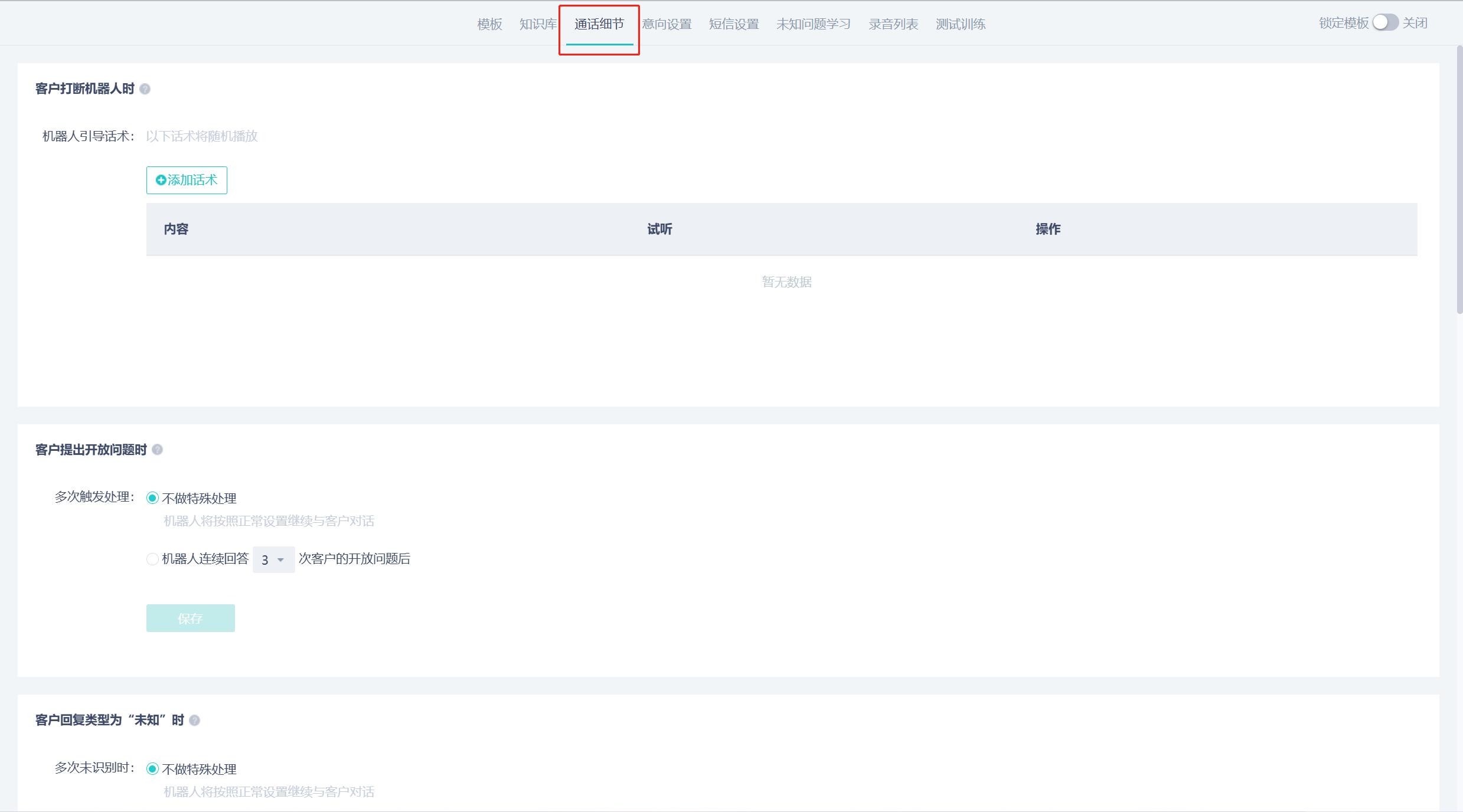1463x812 pixels.
Task: Open the 未知问题学习 tab
Action: pos(814,24)
